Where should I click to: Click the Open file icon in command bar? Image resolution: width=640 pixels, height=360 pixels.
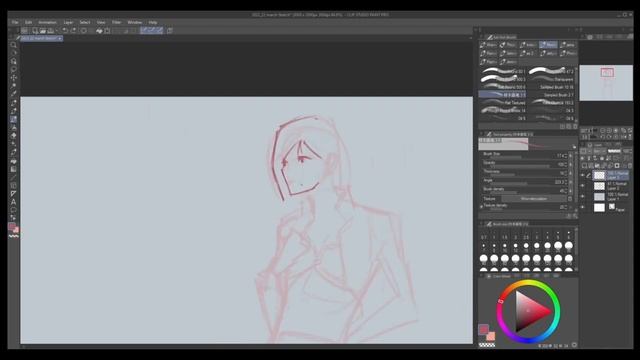[42, 31]
